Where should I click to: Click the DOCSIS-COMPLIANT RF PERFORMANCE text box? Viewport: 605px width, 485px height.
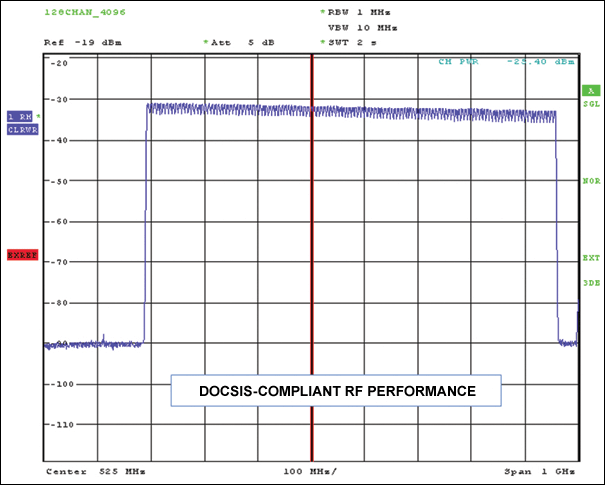point(335,391)
